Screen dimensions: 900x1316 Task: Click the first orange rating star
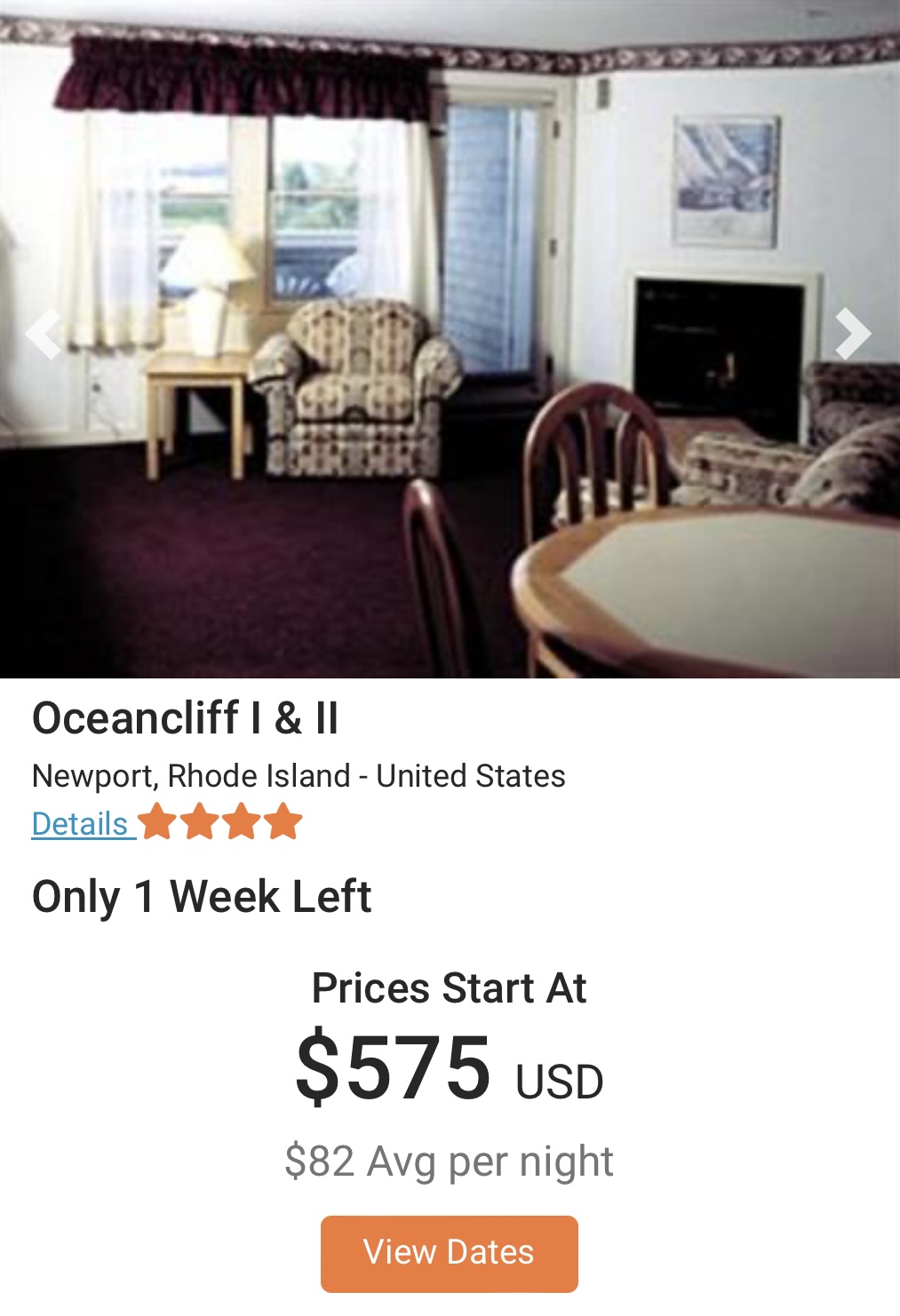pyautogui.click(x=158, y=821)
